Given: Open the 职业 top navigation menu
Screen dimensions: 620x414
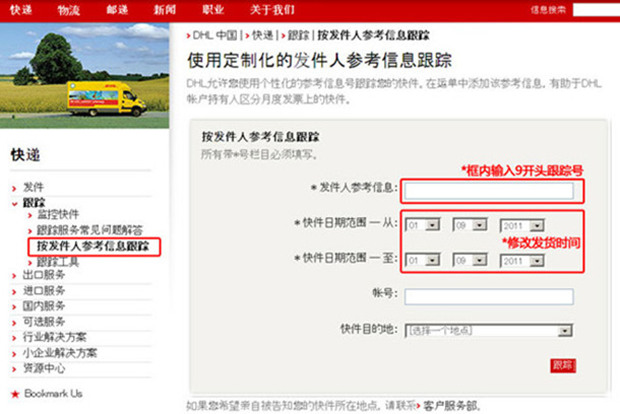Looking at the screenshot, I should pyautogui.click(x=213, y=9).
